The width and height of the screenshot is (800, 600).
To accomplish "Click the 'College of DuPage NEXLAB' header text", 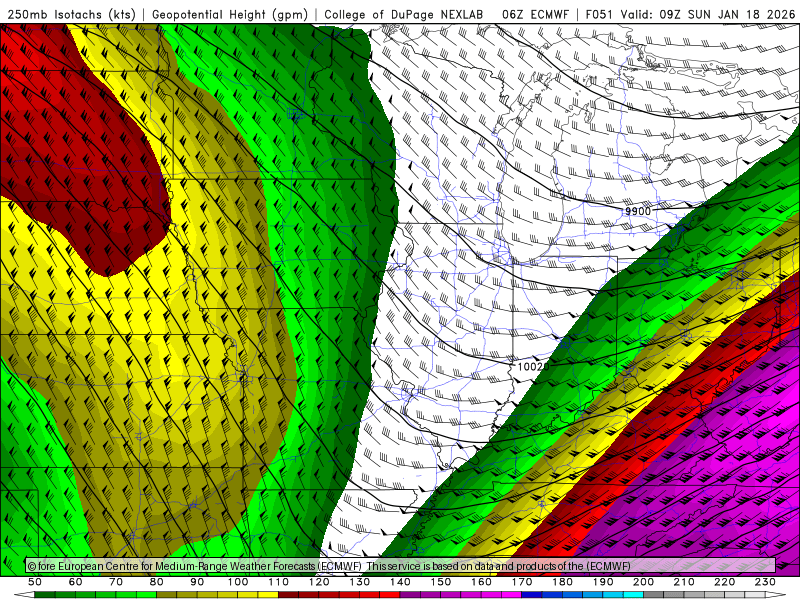I will click(404, 14).
